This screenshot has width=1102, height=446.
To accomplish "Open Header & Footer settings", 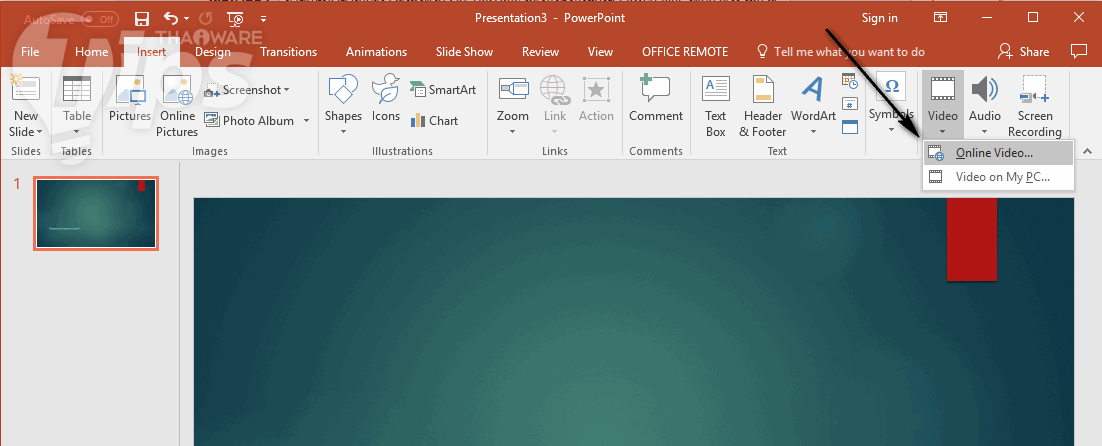I will [x=763, y=106].
